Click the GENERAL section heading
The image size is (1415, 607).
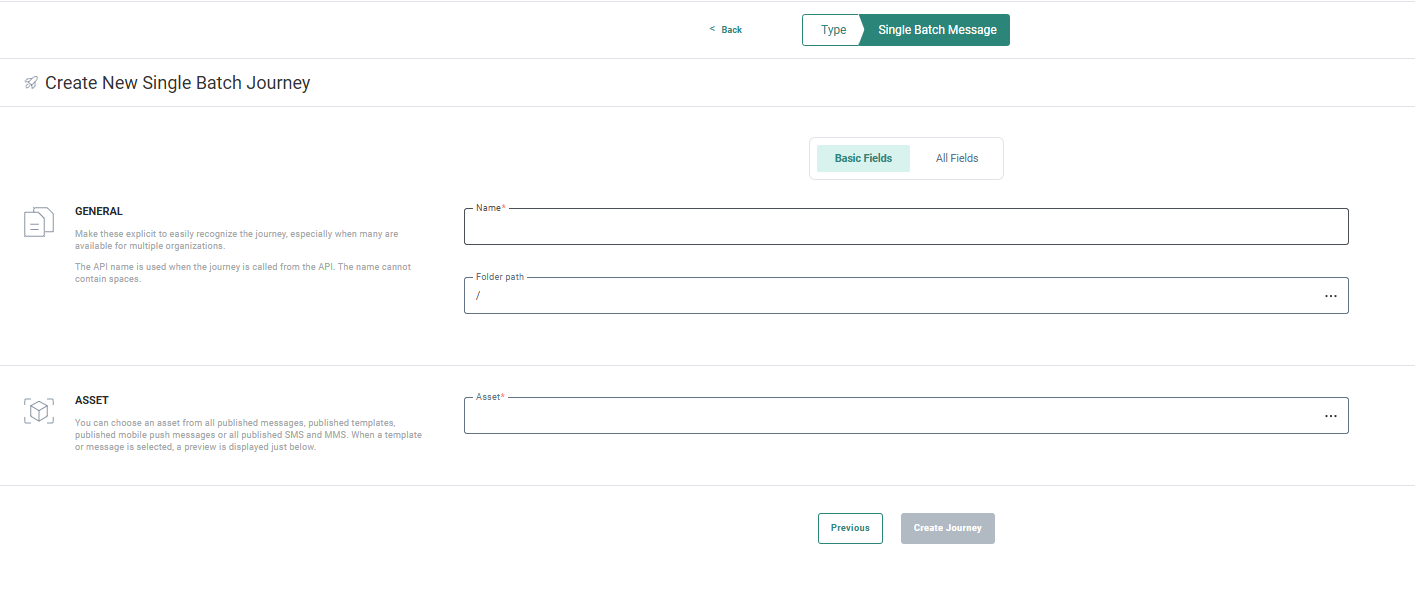coord(99,211)
